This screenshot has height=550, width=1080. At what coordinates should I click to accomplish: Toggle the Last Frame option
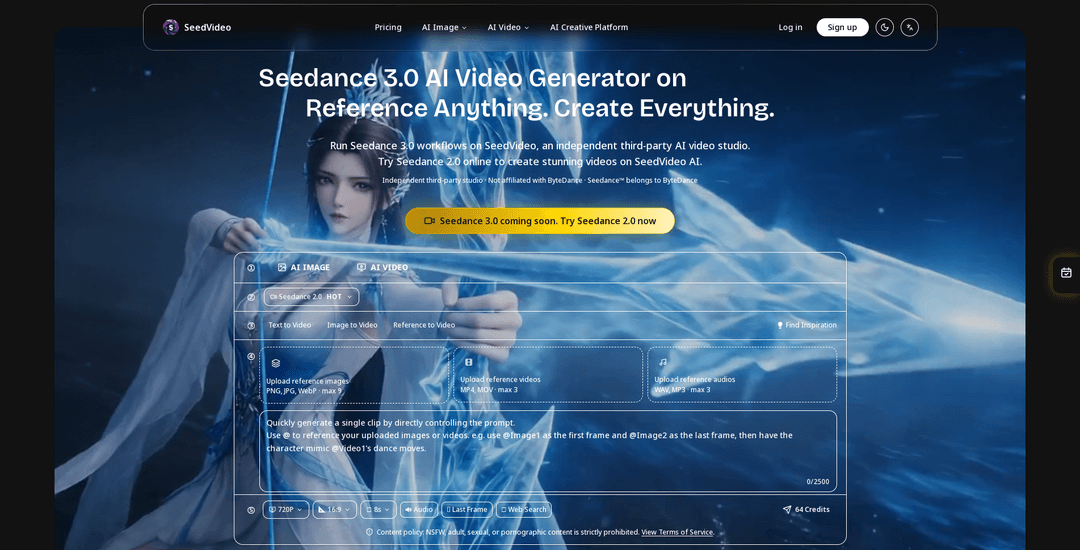(467, 509)
